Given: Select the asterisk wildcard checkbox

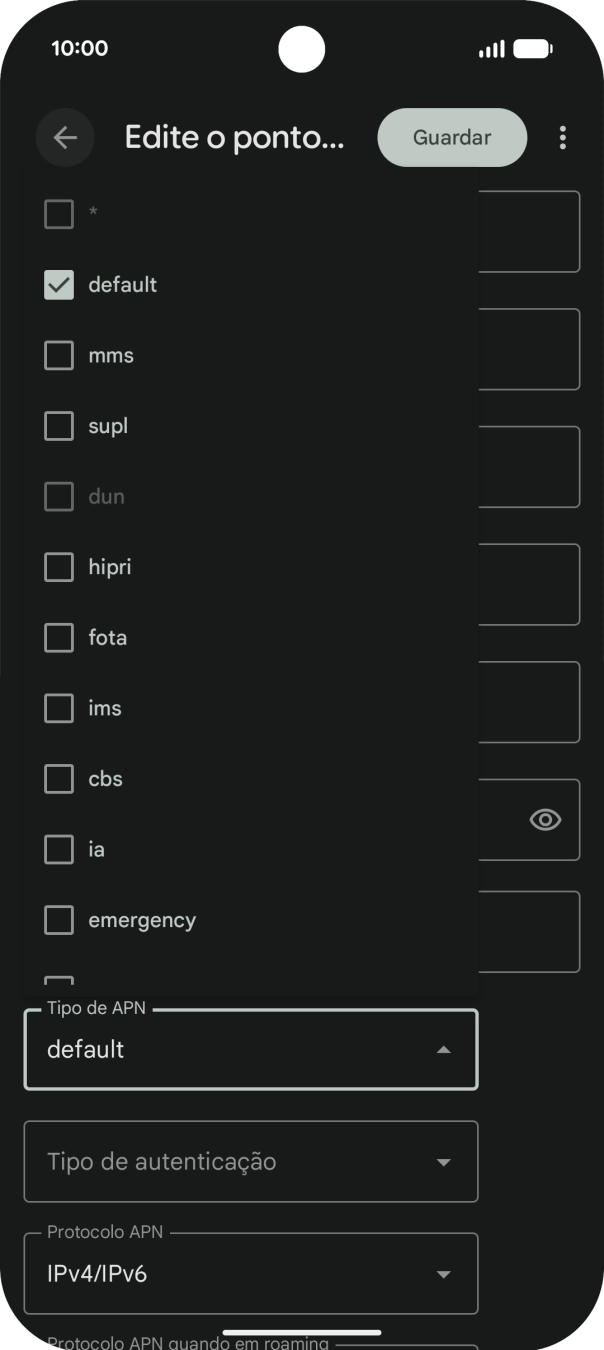Looking at the screenshot, I should click(x=59, y=214).
